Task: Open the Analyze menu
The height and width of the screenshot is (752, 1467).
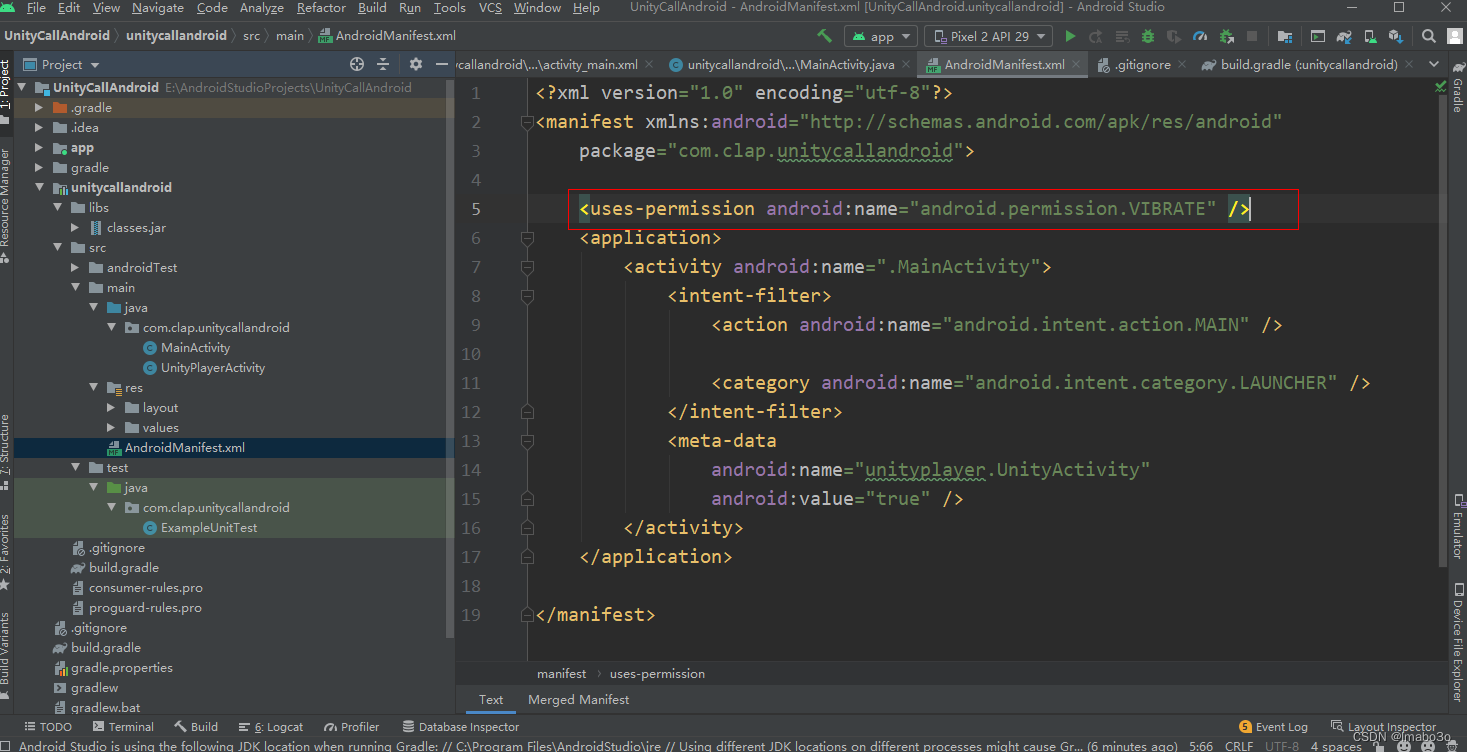Action: coord(262,8)
